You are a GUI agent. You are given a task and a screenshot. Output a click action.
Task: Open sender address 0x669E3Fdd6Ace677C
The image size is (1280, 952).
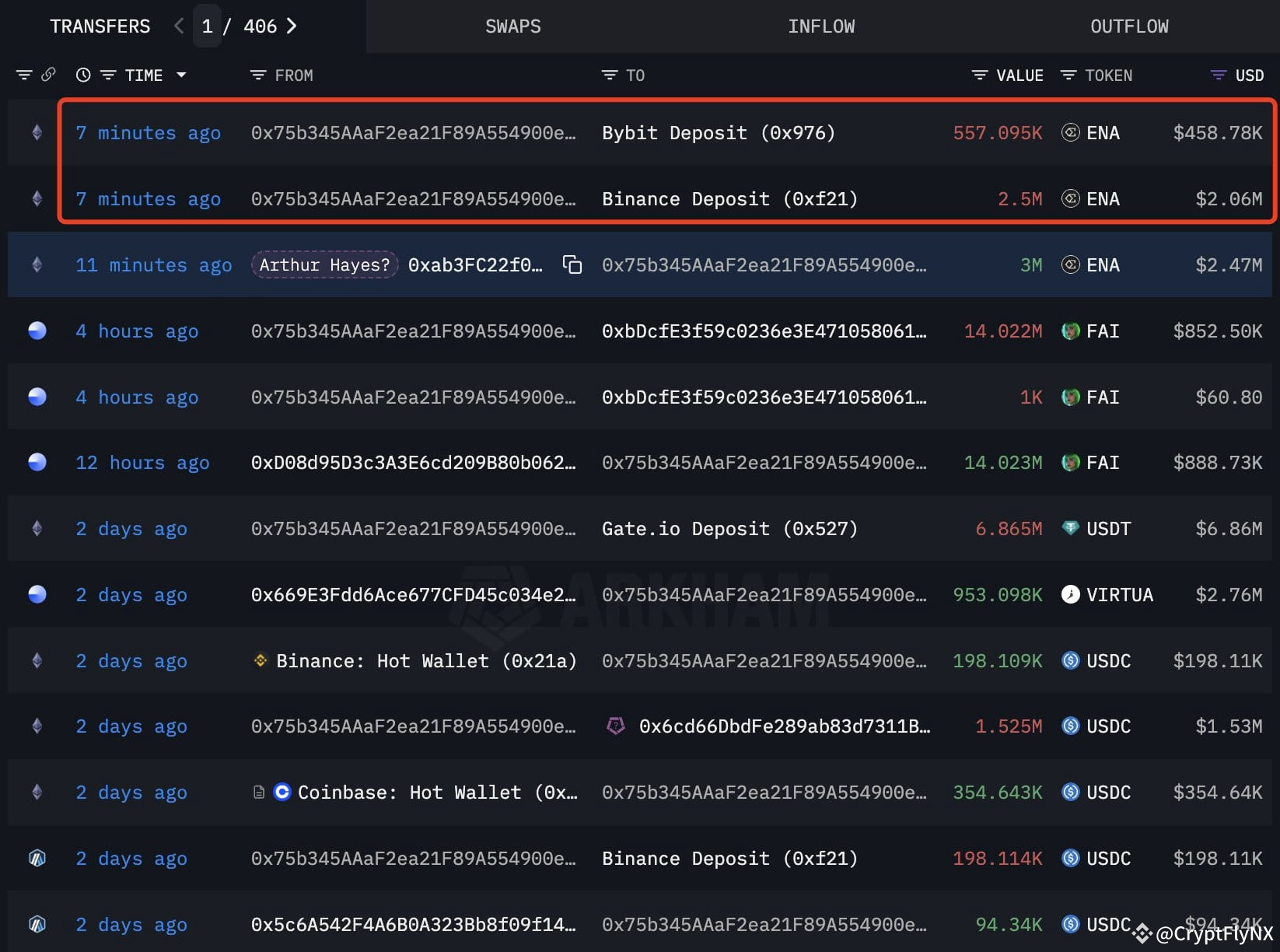click(414, 595)
